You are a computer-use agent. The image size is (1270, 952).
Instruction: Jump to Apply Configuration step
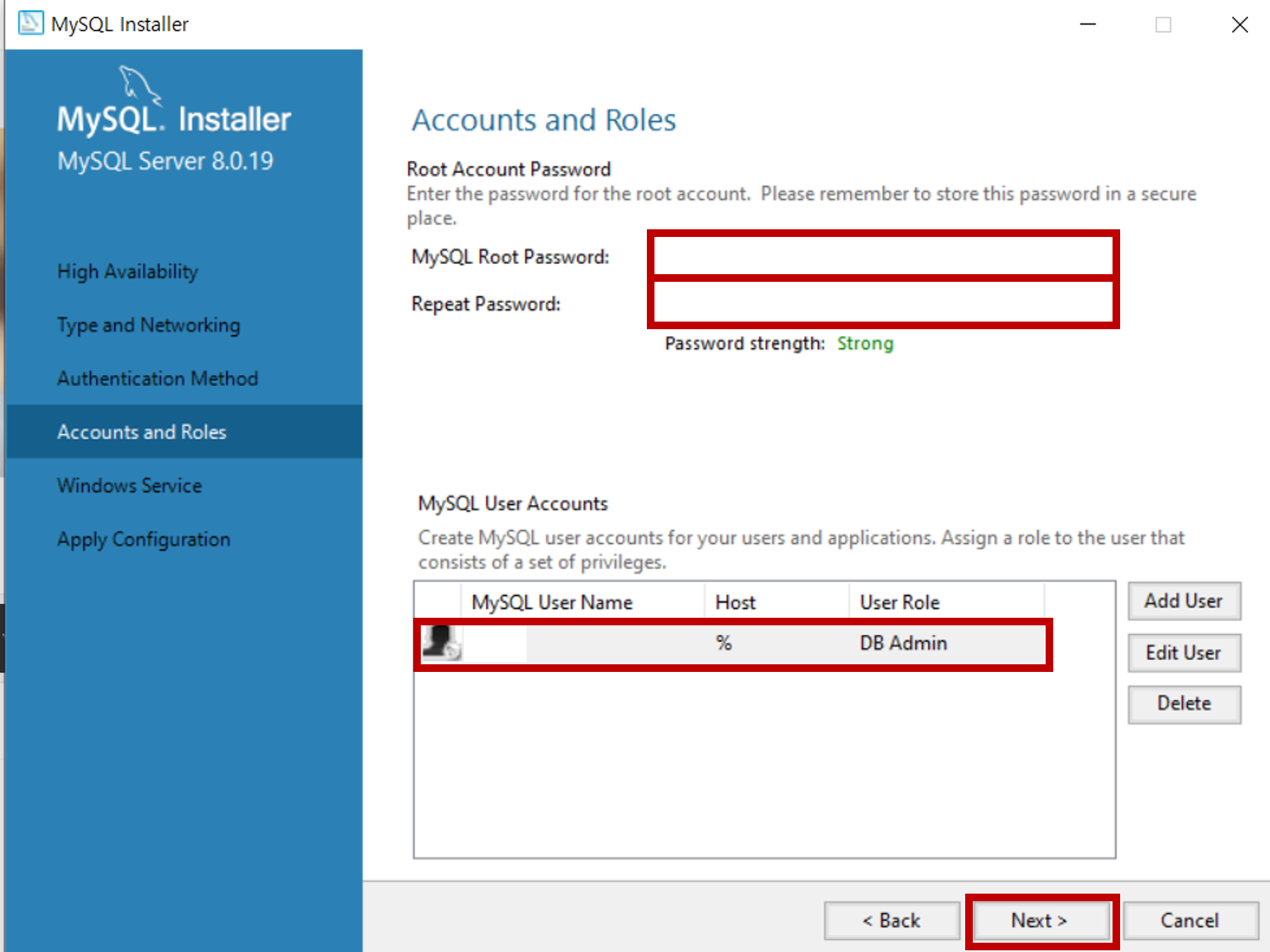point(144,539)
